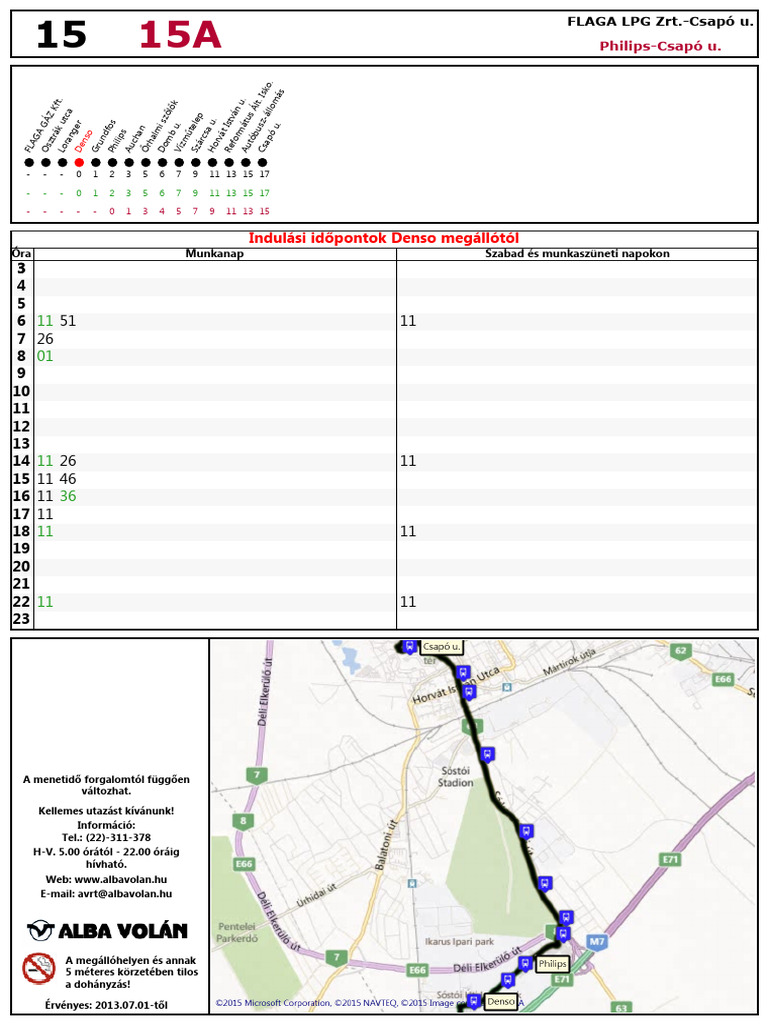768x1024 pixels.
Task: Click bus stop icon beside Denso map label
Action: [474, 1001]
